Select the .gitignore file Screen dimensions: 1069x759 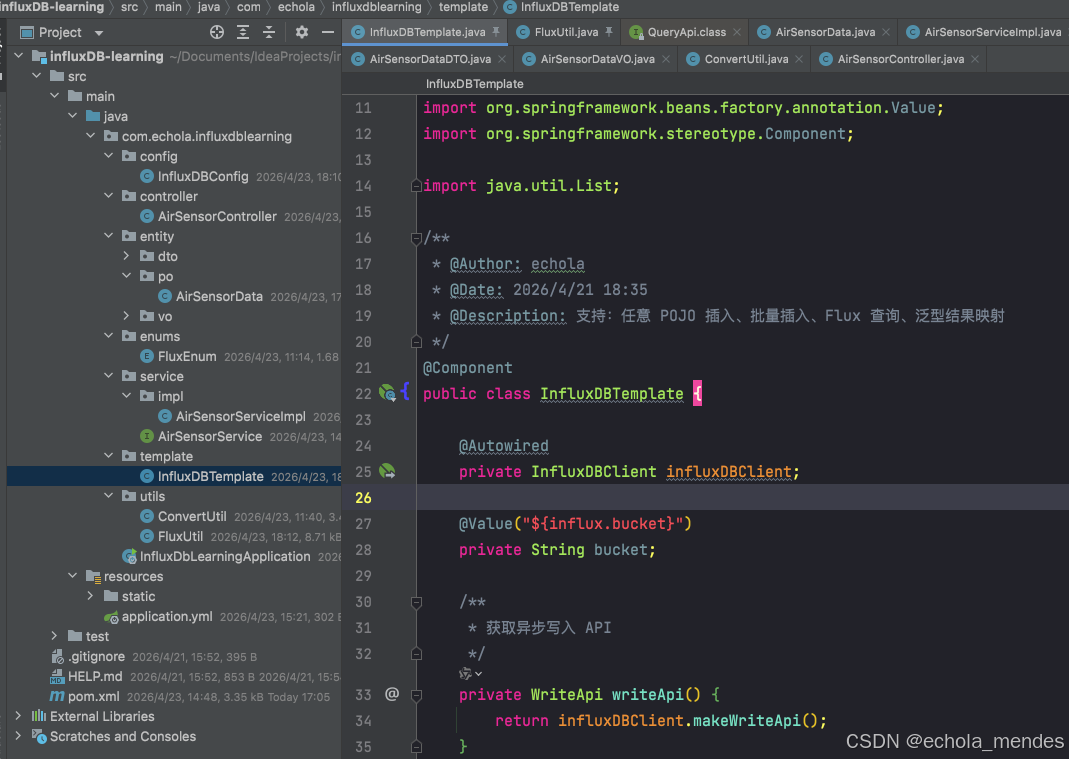tap(95, 656)
